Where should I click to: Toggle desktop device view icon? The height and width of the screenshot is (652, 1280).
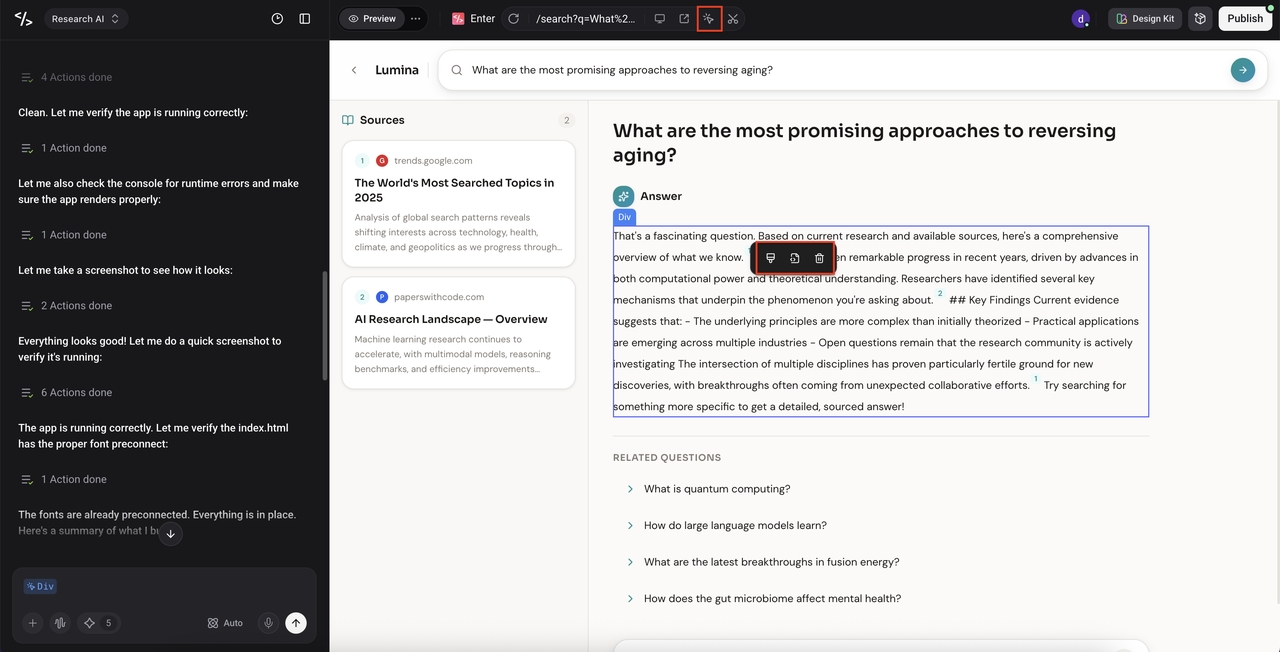point(660,18)
